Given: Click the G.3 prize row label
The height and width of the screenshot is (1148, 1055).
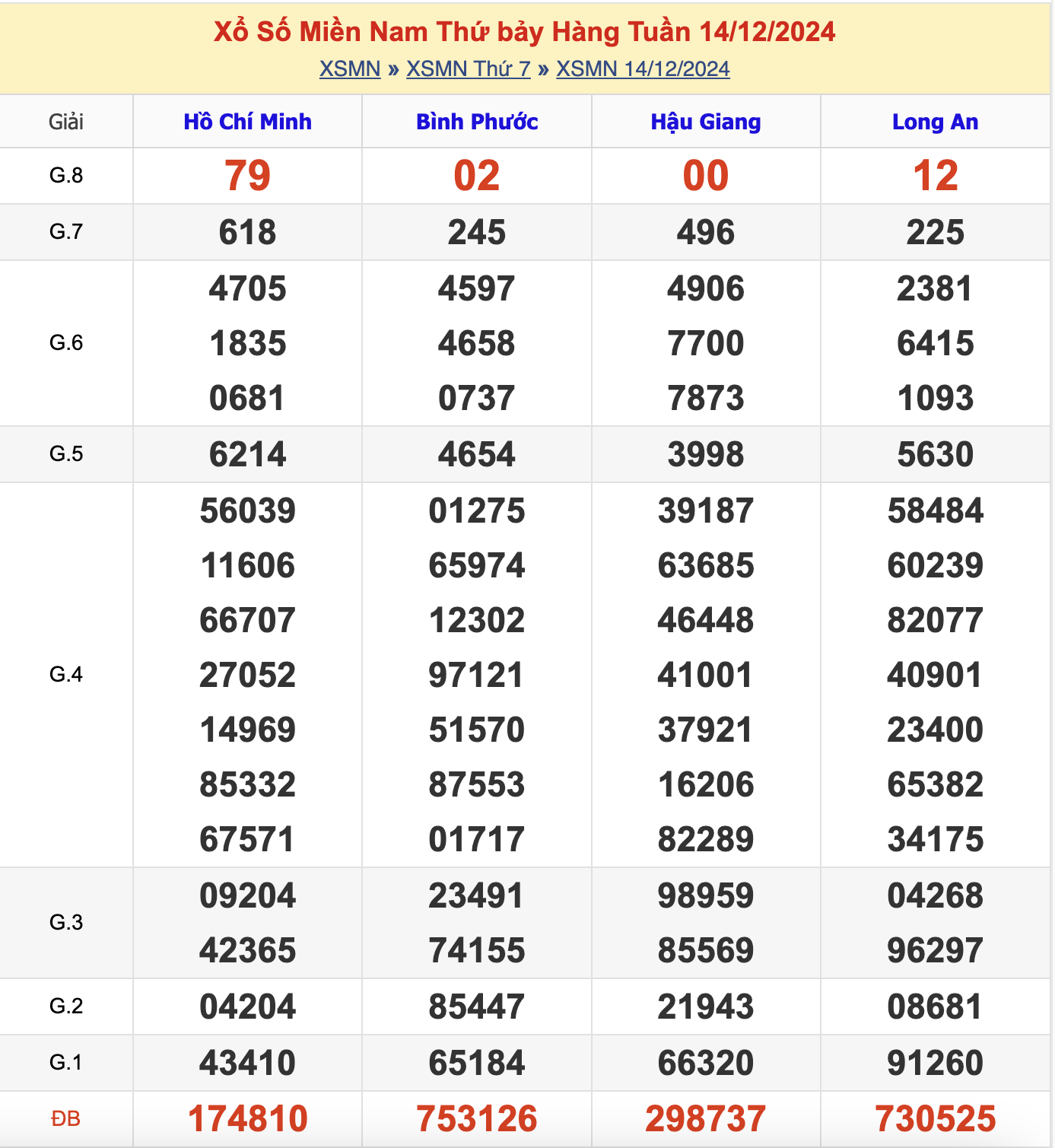Looking at the screenshot, I should click(x=66, y=923).
